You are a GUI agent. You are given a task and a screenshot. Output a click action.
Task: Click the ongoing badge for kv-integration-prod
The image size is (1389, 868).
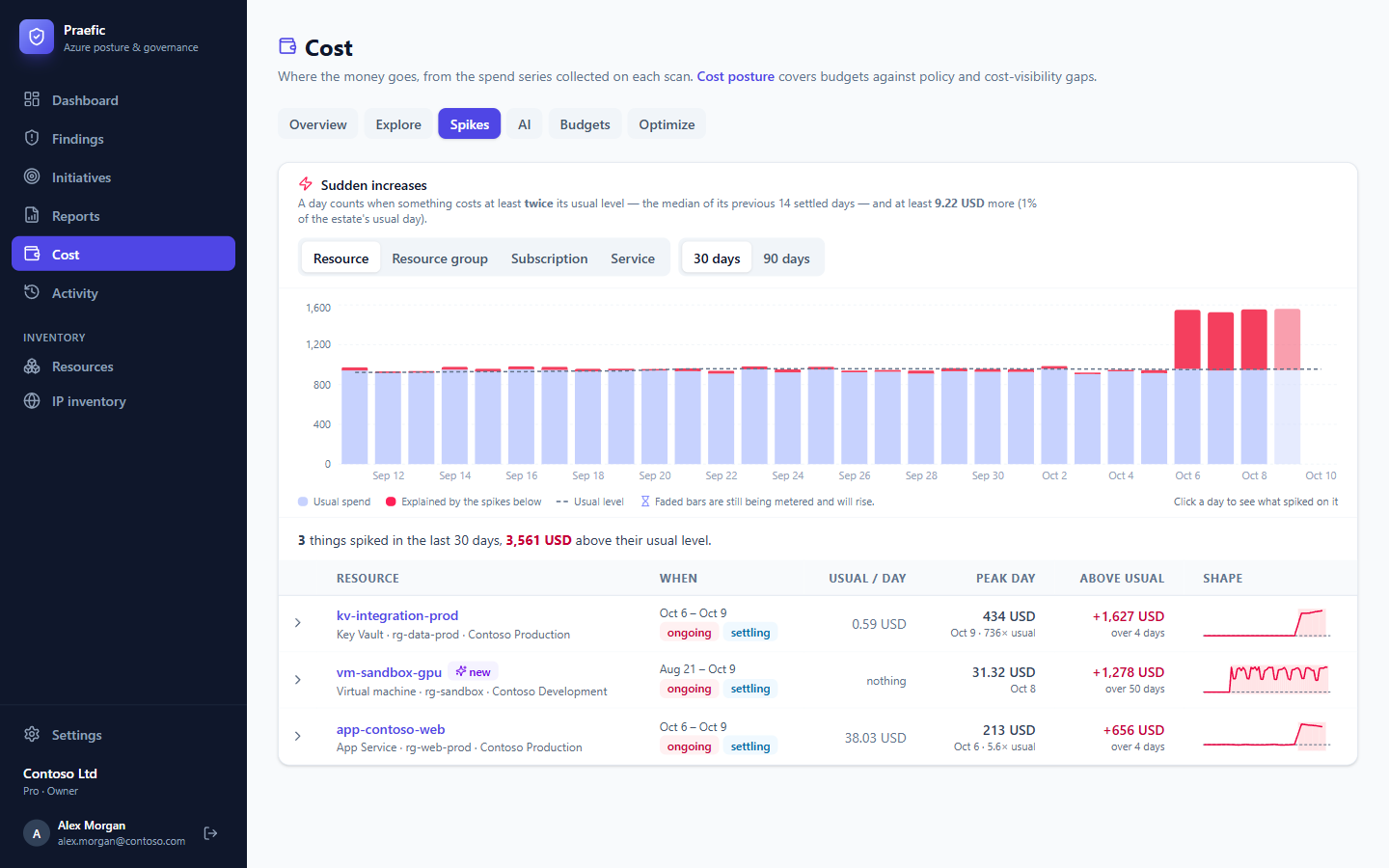click(x=689, y=633)
